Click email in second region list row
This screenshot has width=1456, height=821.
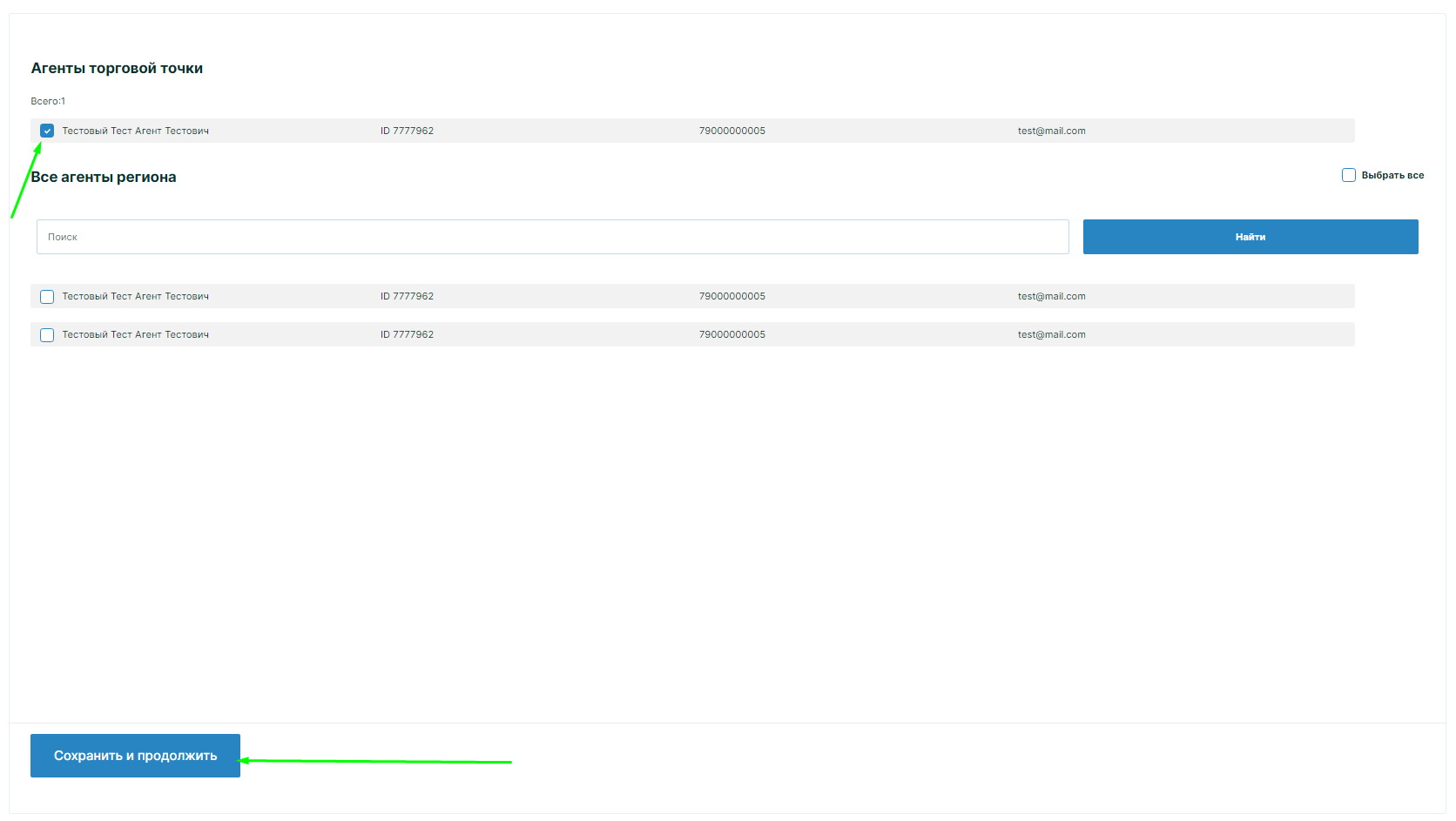[1051, 334]
